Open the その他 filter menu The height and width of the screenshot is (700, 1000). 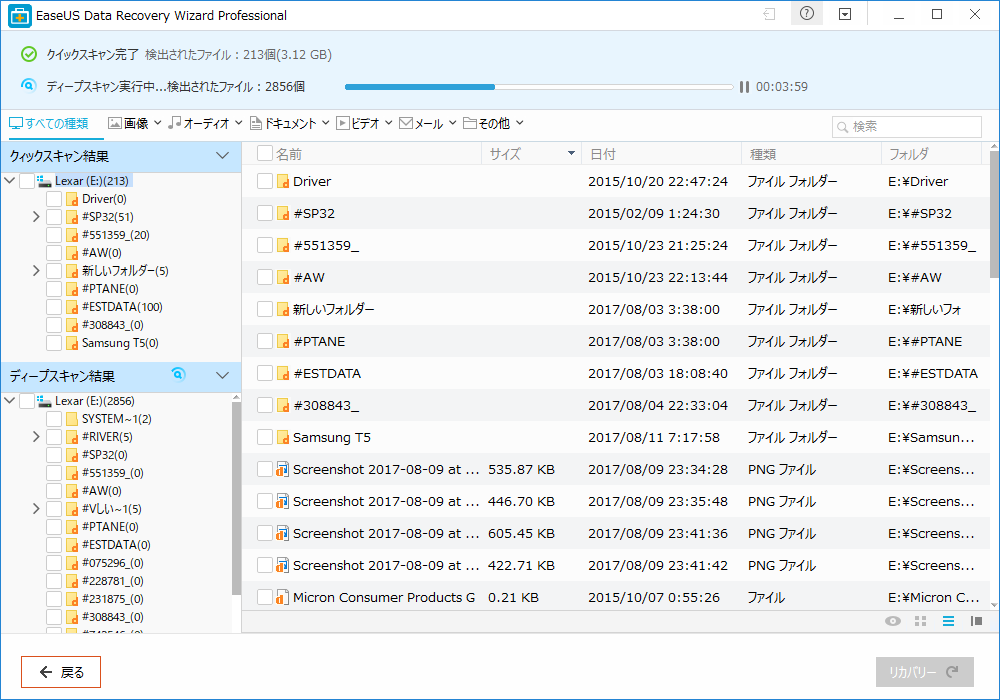(494, 124)
